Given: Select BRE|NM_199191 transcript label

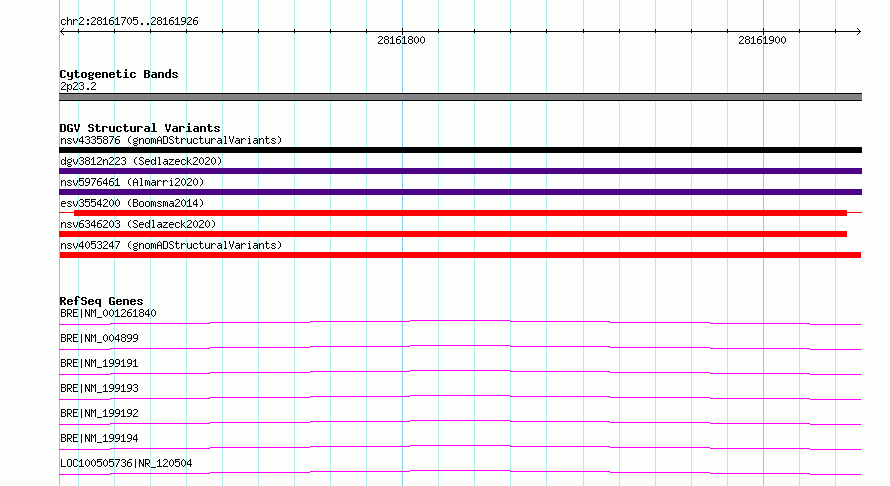Looking at the screenshot, I should [x=99, y=363].
